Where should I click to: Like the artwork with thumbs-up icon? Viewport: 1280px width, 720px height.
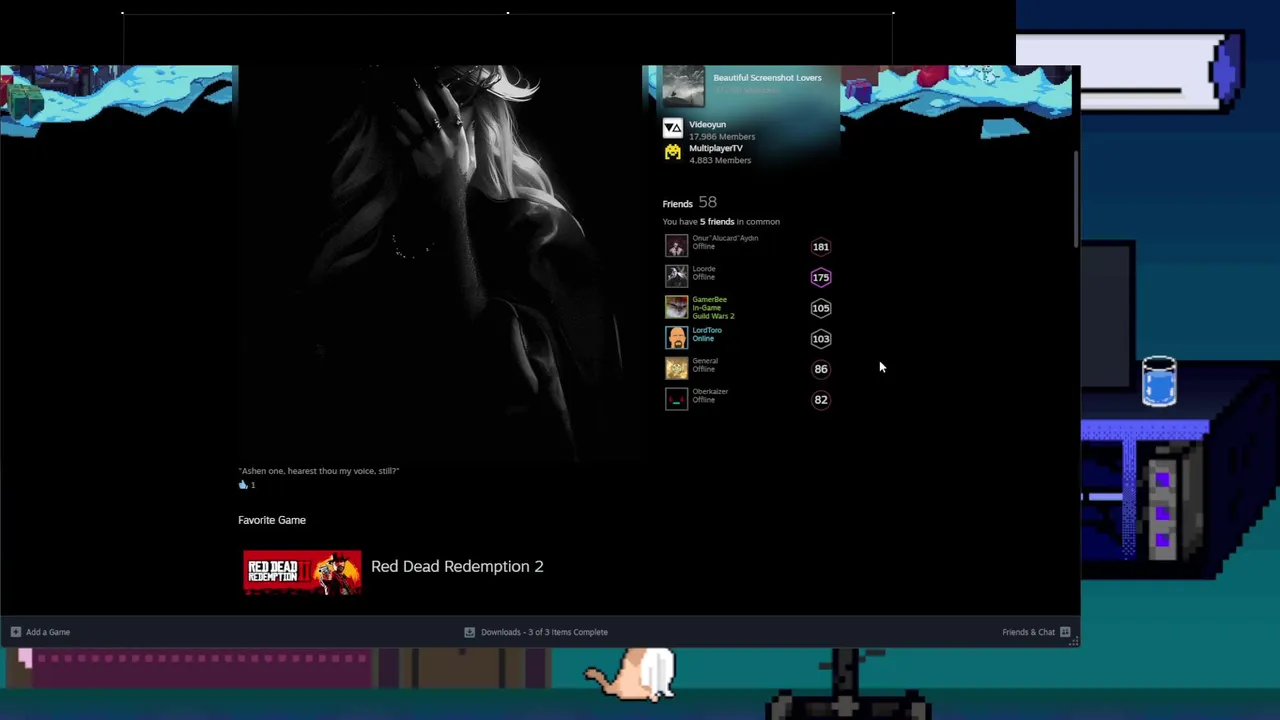coord(243,485)
